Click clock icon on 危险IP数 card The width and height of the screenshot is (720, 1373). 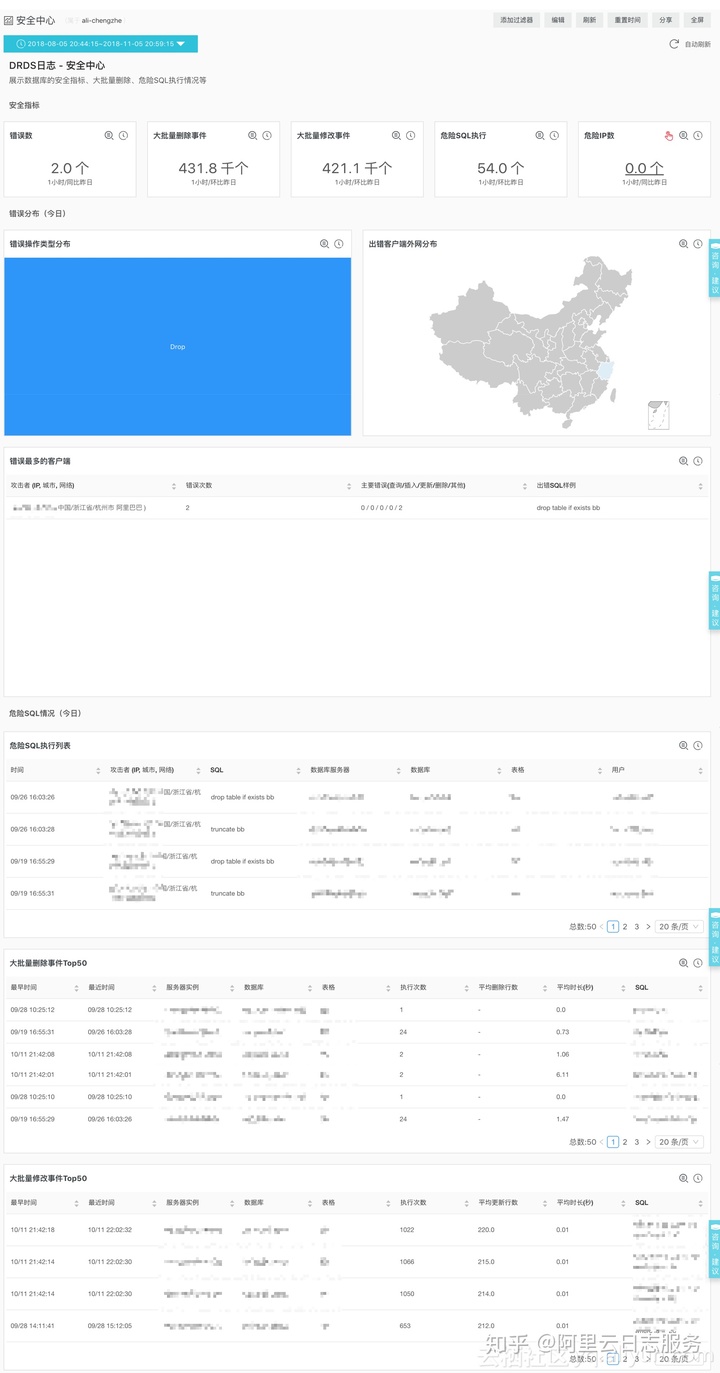click(698, 135)
